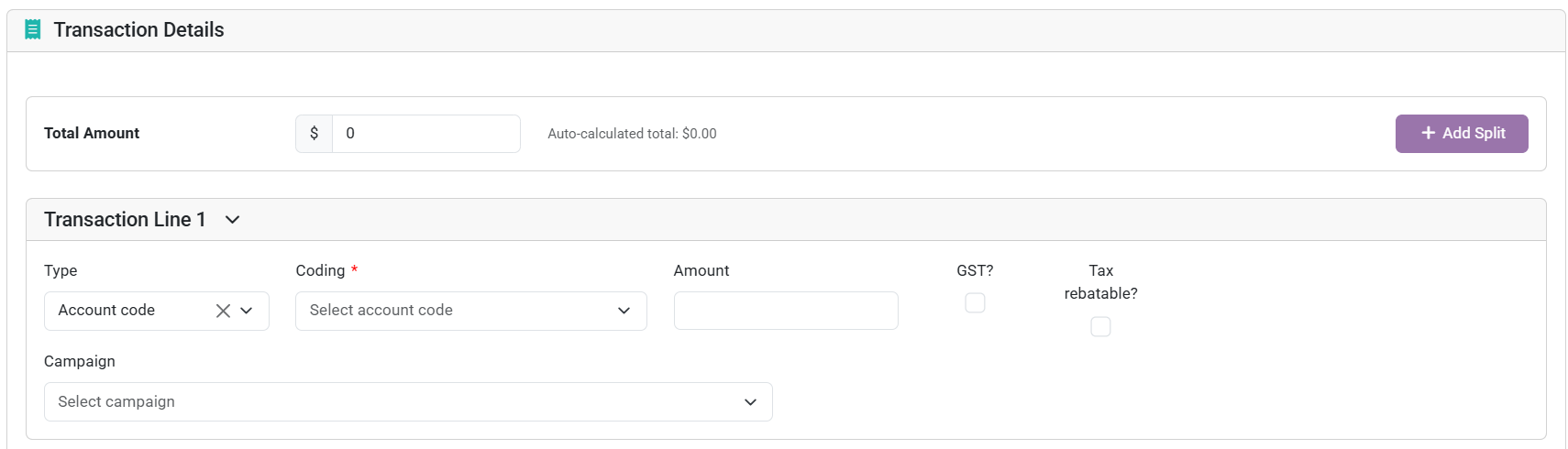Click the Transaction Line 1 header

click(125, 220)
